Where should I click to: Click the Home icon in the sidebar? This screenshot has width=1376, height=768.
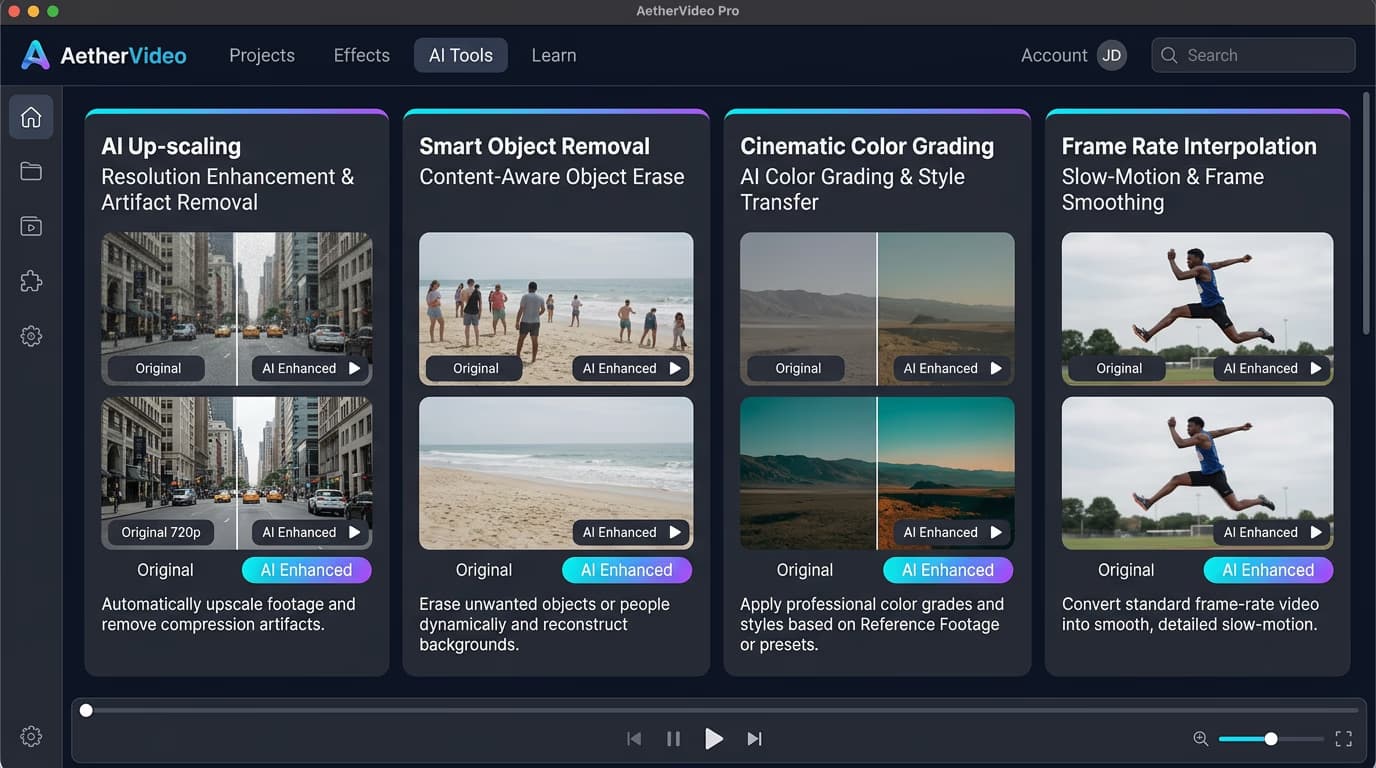click(31, 117)
